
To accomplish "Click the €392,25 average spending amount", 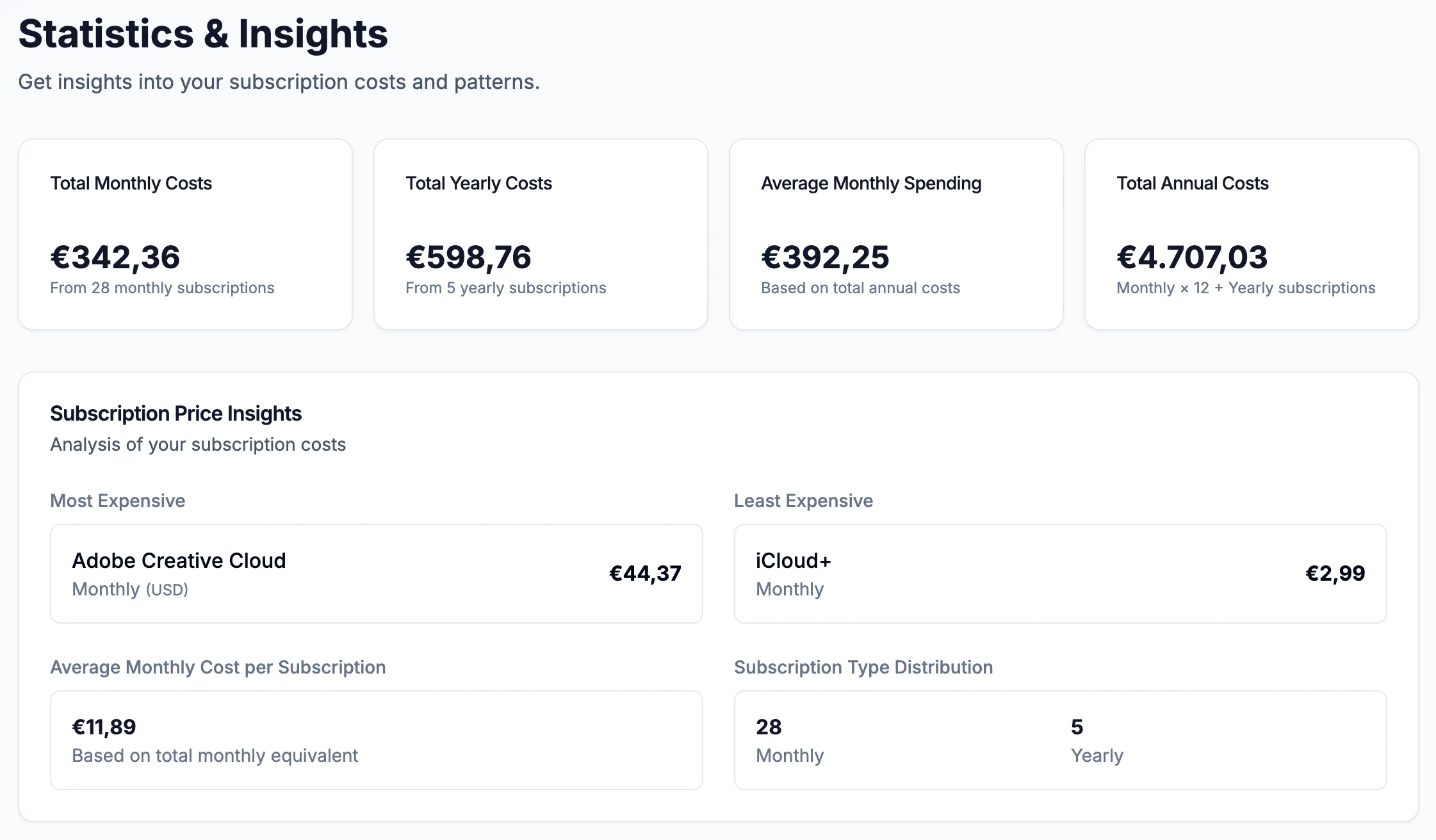I will [x=825, y=257].
